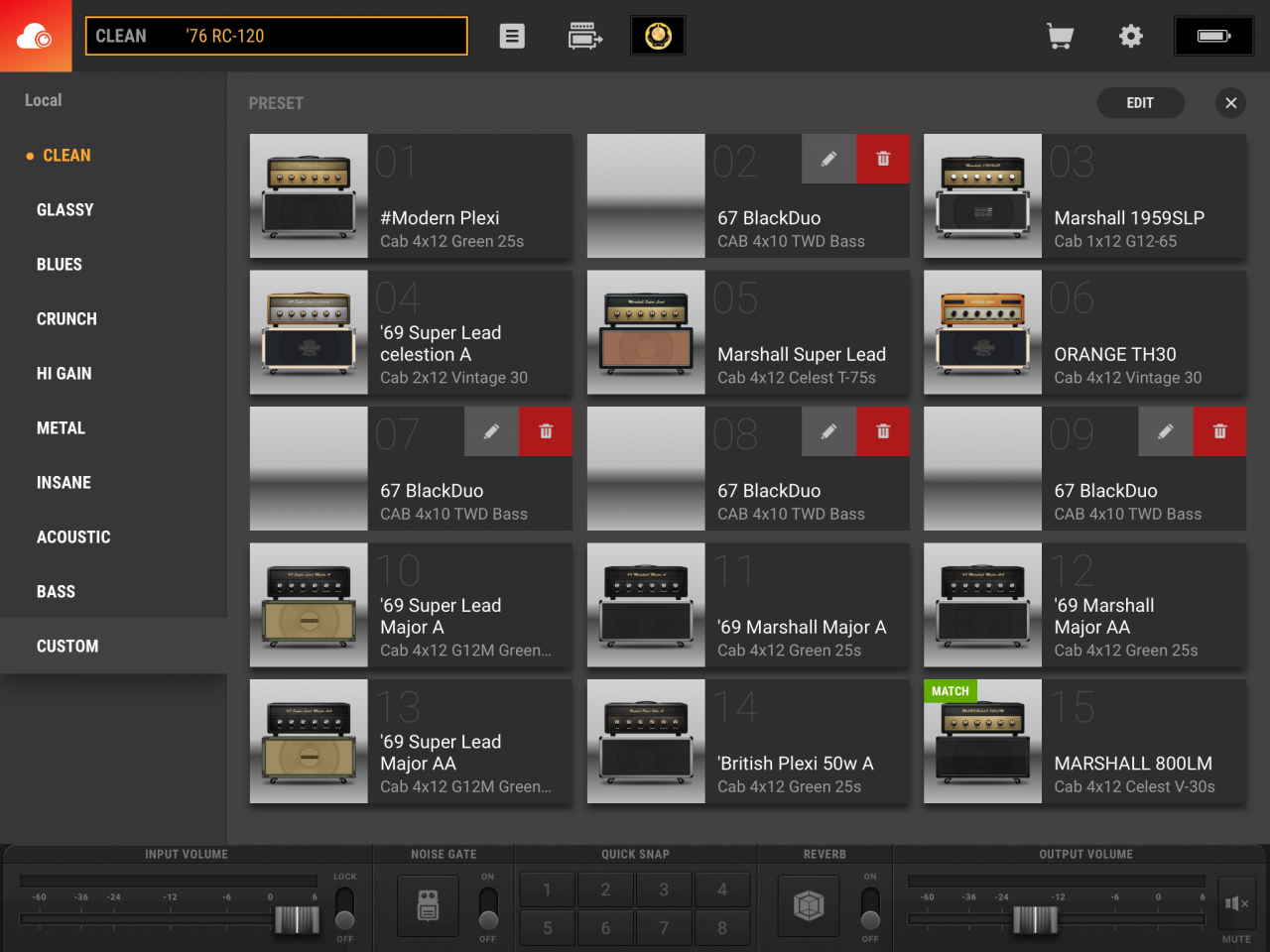The width and height of the screenshot is (1270, 952).
Task: Load preset 03 Marshall 1959SLP
Action: [1084, 196]
